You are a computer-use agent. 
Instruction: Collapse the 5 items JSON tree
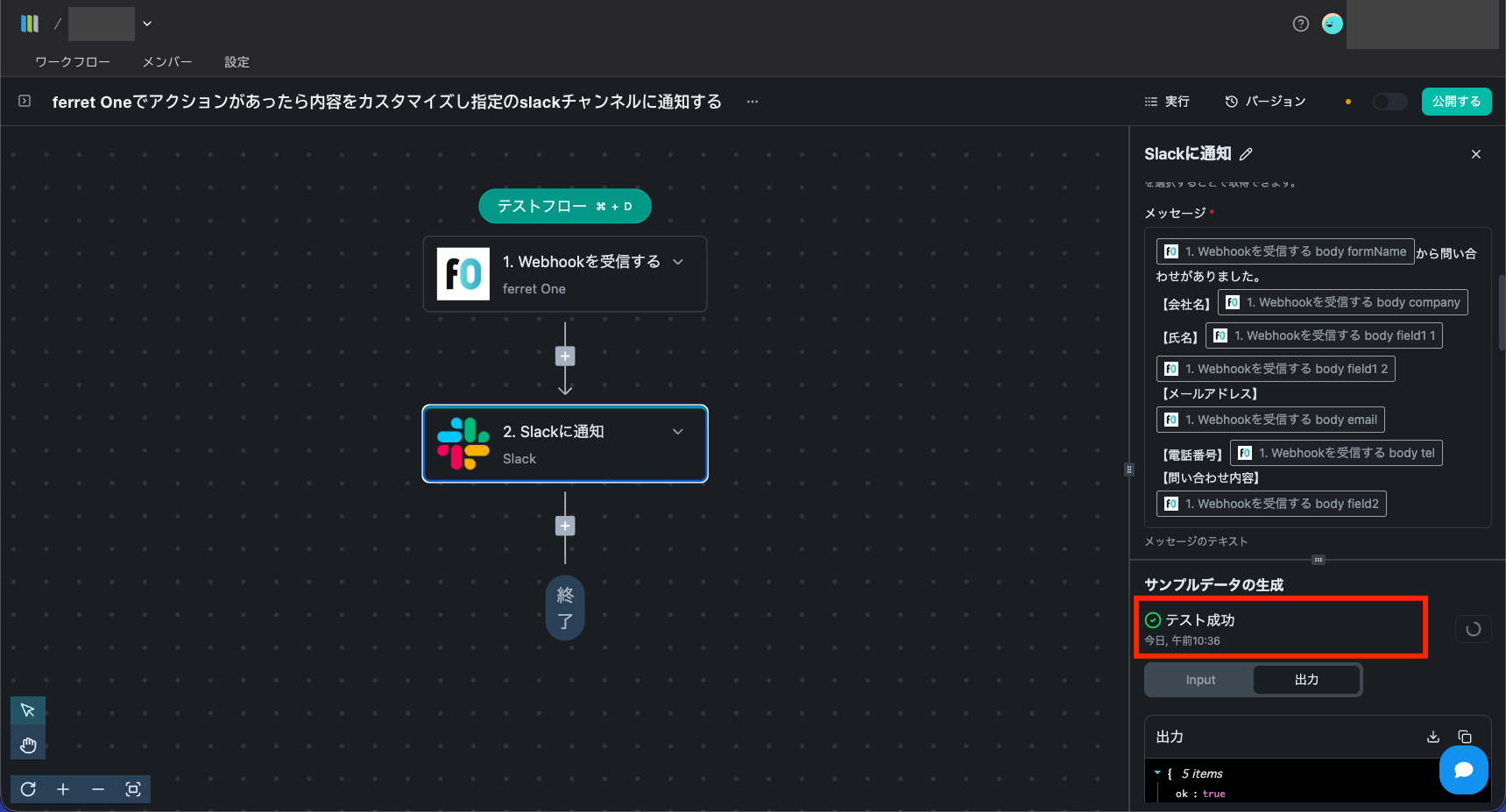1157,773
